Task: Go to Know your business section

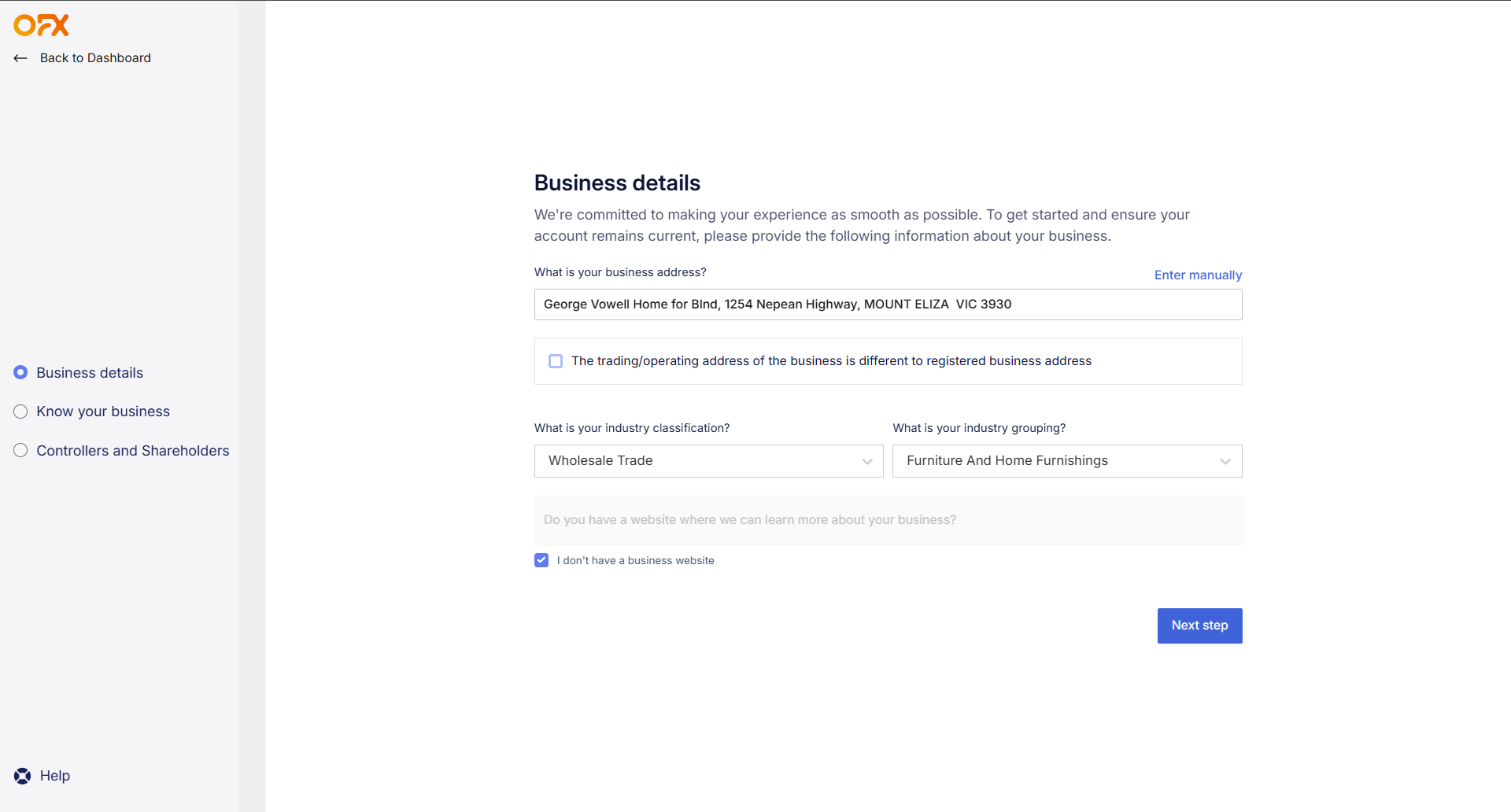Action: tap(103, 412)
